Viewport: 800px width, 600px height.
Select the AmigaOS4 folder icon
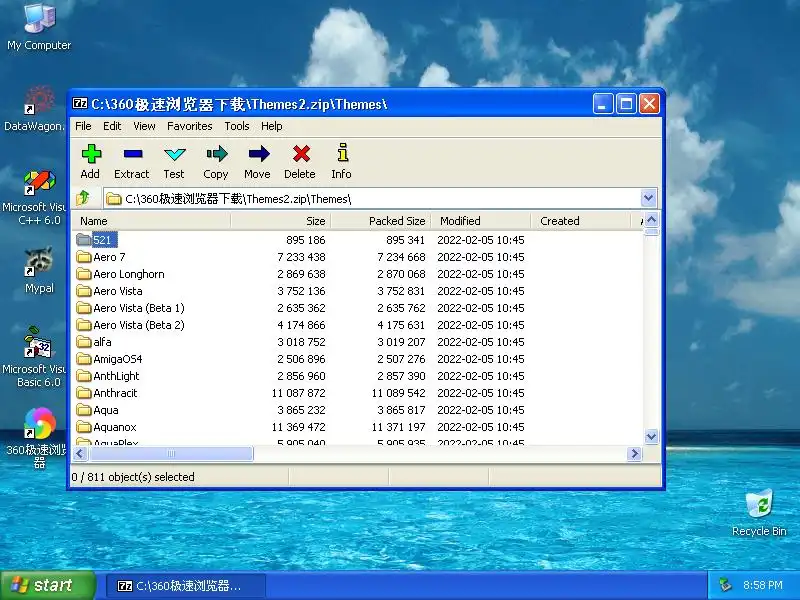(x=84, y=359)
